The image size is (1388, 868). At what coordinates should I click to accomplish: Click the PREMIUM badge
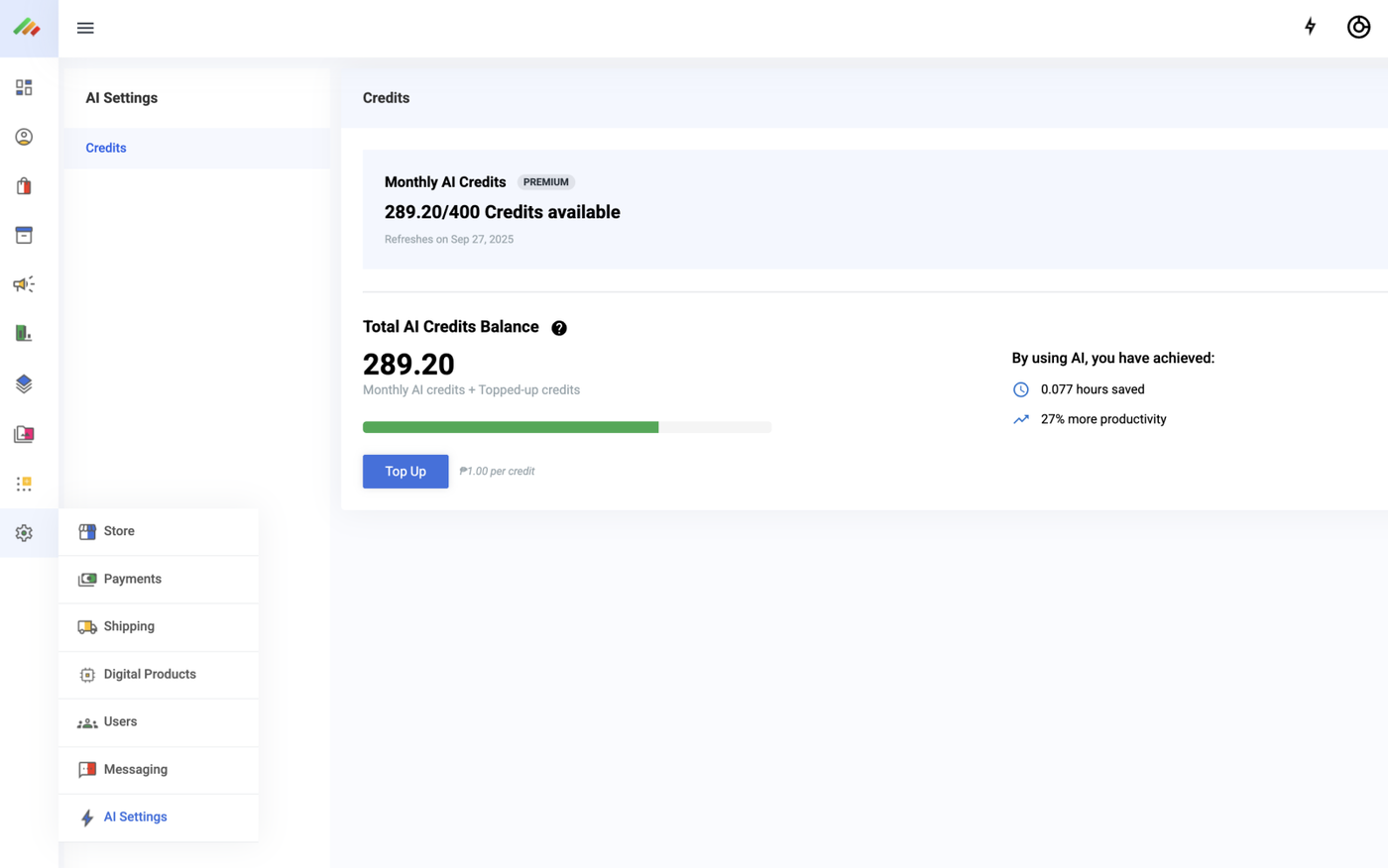[x=546, y=182]
